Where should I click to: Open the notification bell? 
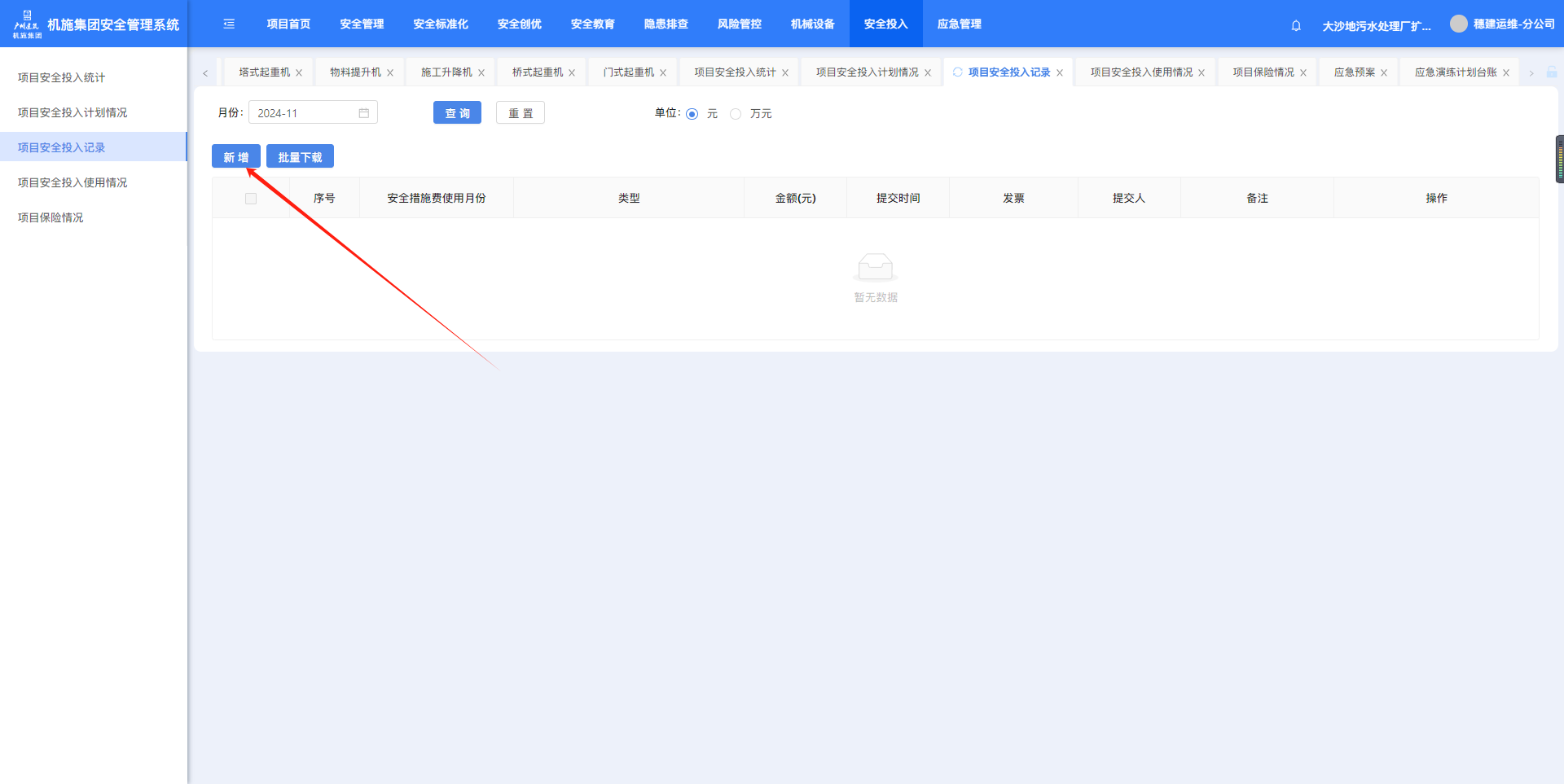point(1296,26)
